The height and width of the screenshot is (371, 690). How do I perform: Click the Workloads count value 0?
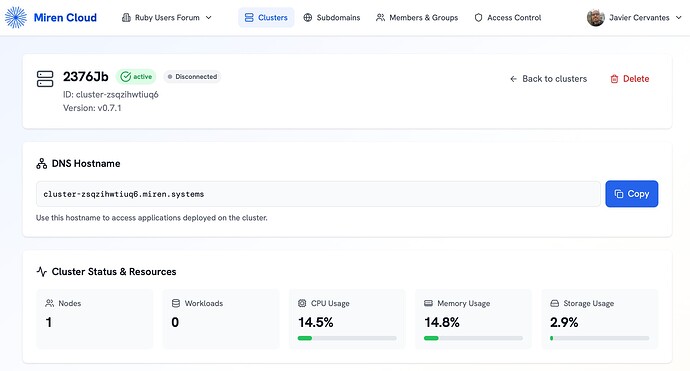tap(175, 322)
